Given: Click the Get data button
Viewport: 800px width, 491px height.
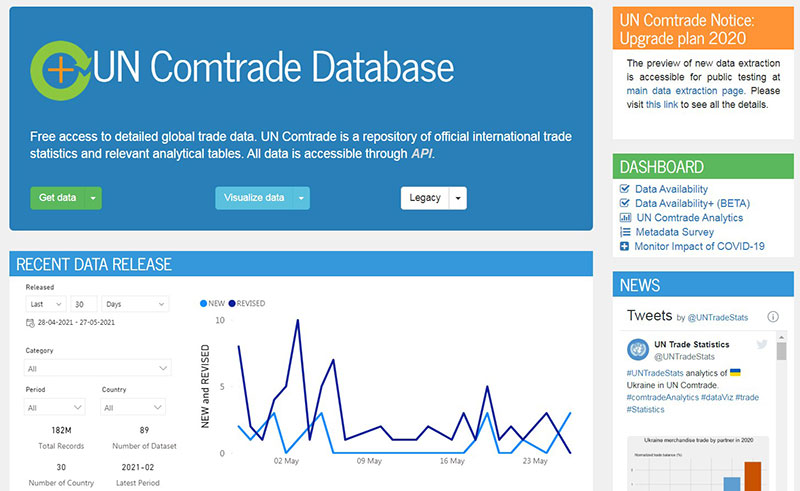Looking at the screenshot, I should [x=58, y=198].
